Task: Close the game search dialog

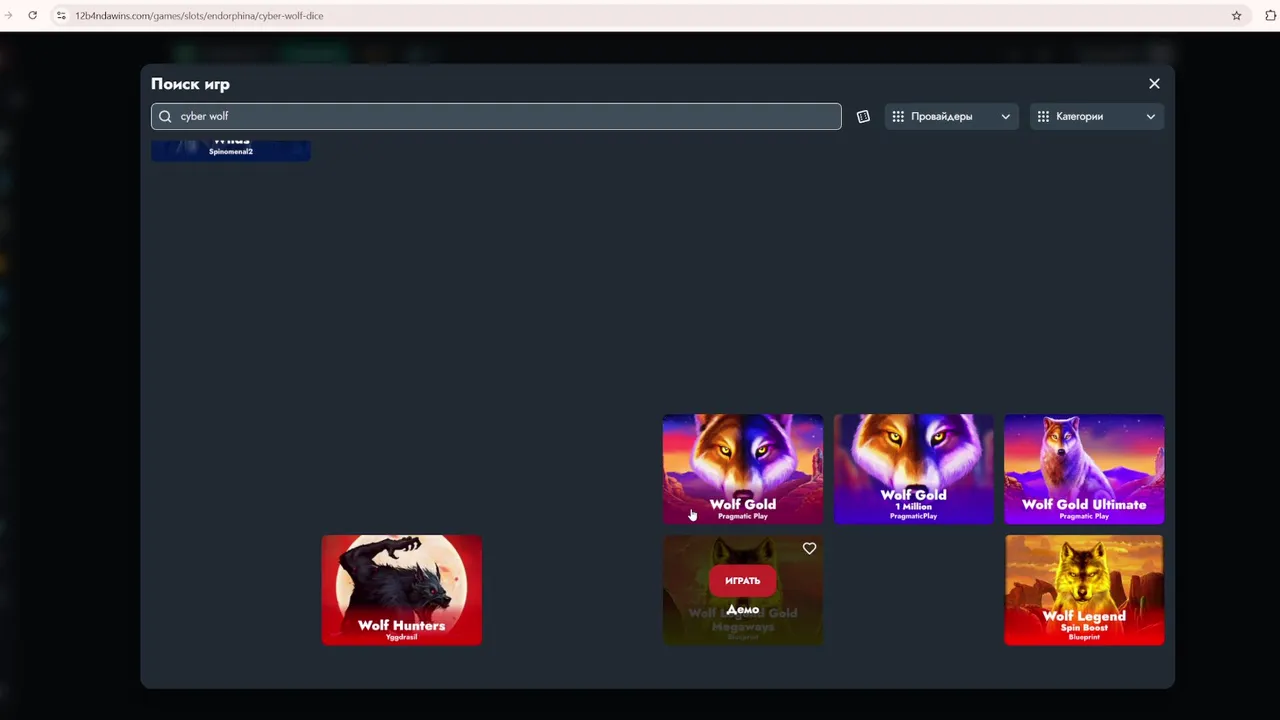Action: click(1154, 84)
